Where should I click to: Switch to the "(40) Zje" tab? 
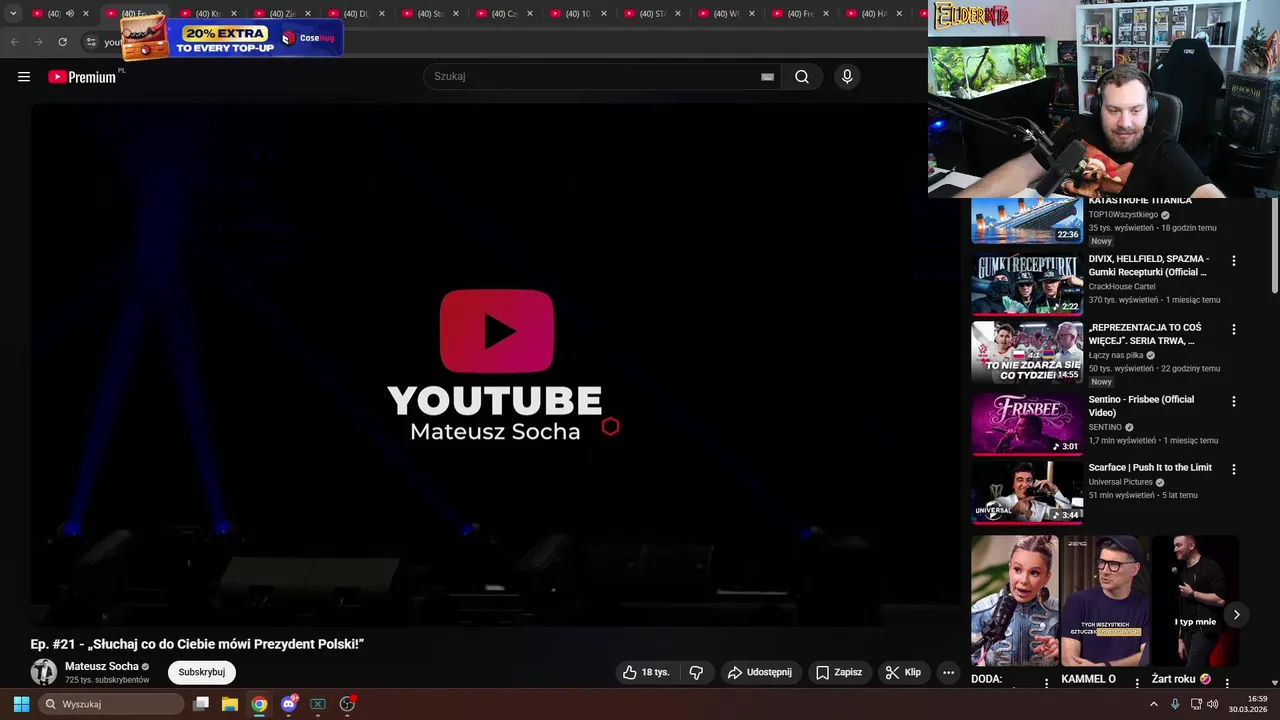click(x=282, y=14)
